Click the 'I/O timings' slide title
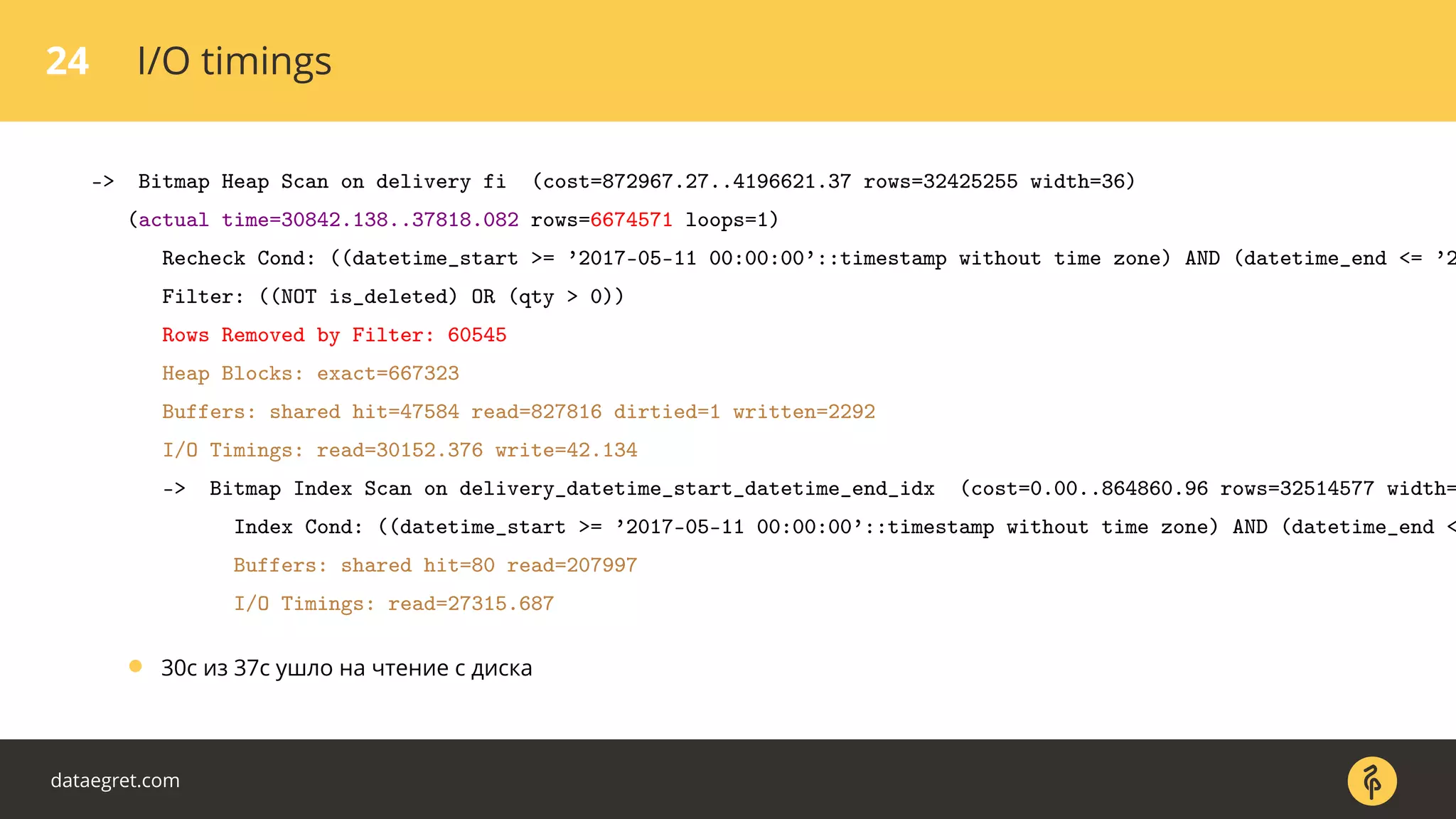1456x819 pixels. [235, 61]
